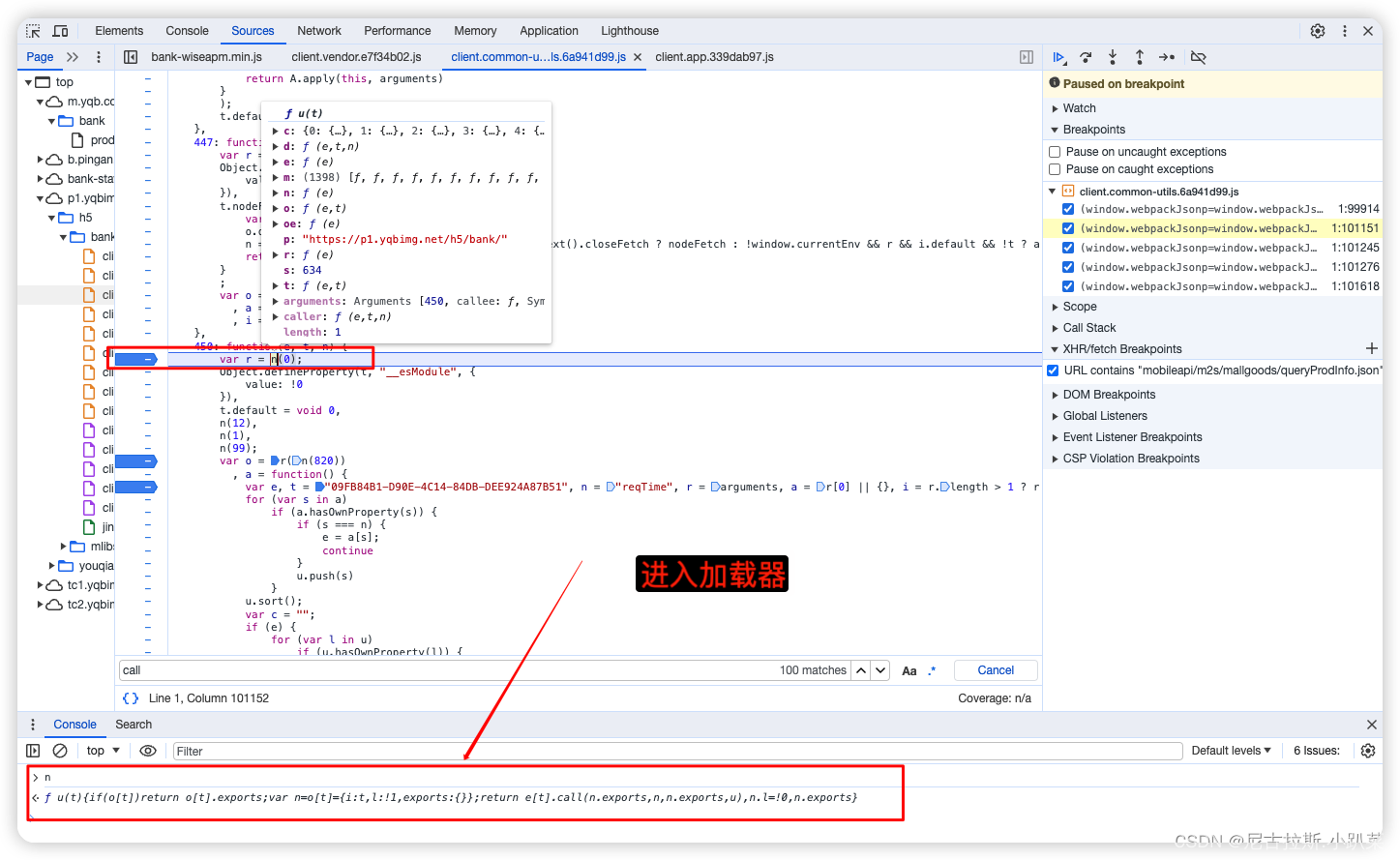This screenshot has width=1400, height=860.
Task: Open the Default levels dropdown
Action: [1230, 750]
